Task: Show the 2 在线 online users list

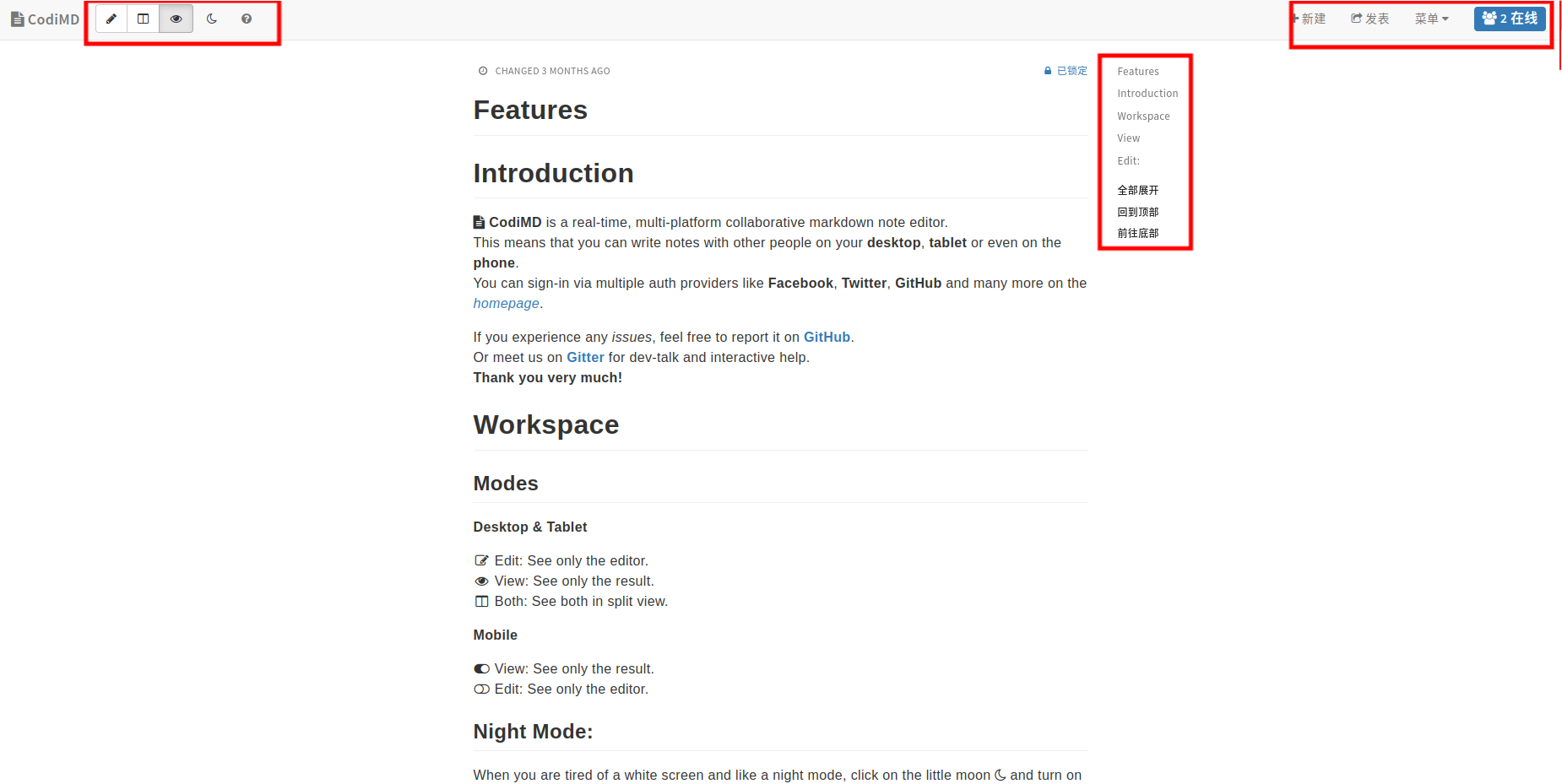Action: click(x=1510, y=19)
